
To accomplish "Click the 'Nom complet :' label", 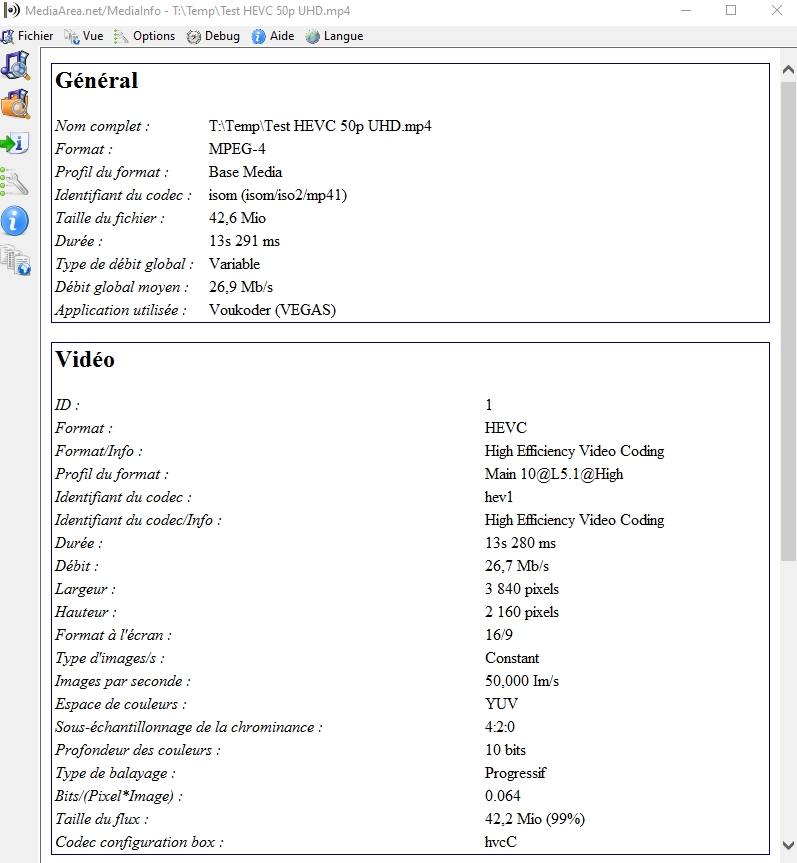I will point(102,126).
